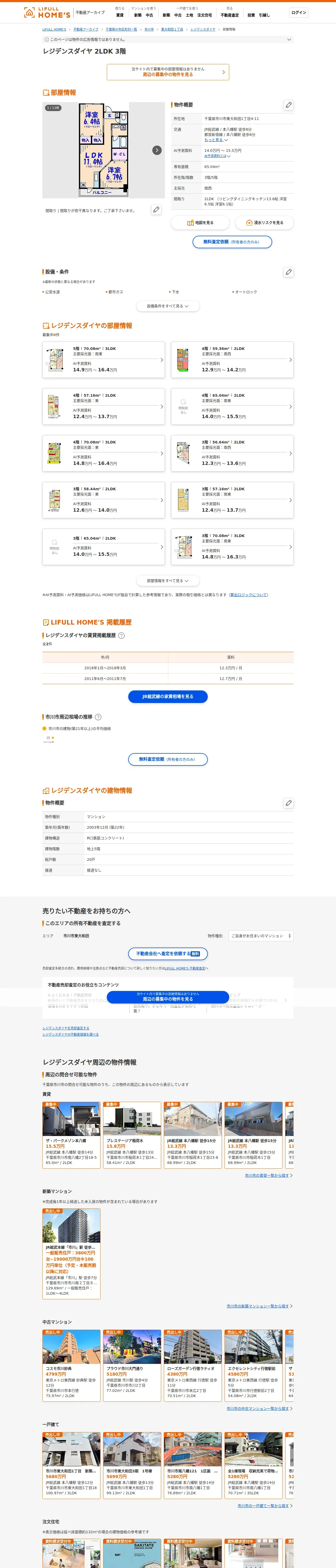Screen dimensions: 336x1568
Task: Click the Login button in header
Action: [x=298, y=12]
